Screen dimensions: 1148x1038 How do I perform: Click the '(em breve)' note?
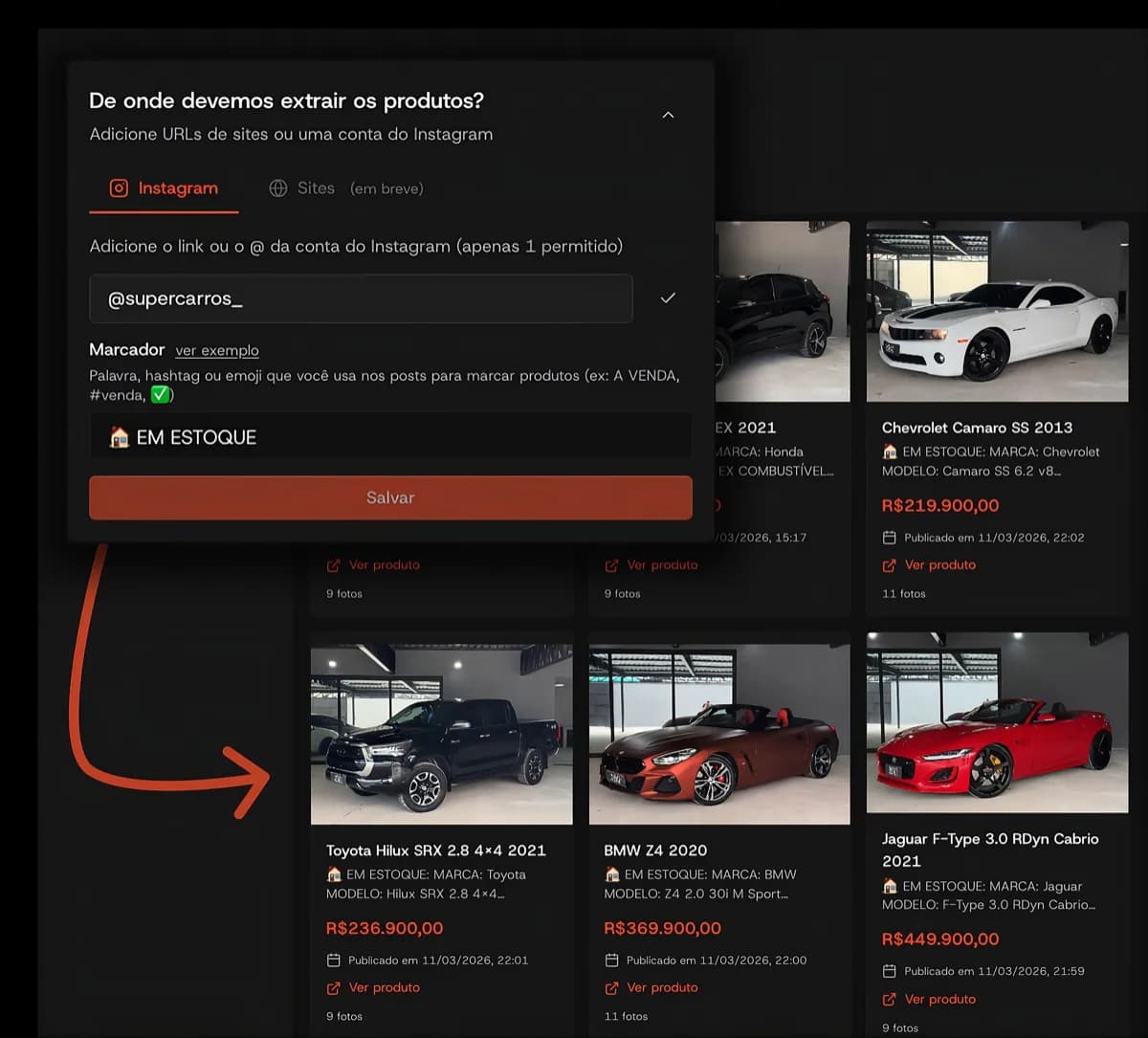click(386, 188)
